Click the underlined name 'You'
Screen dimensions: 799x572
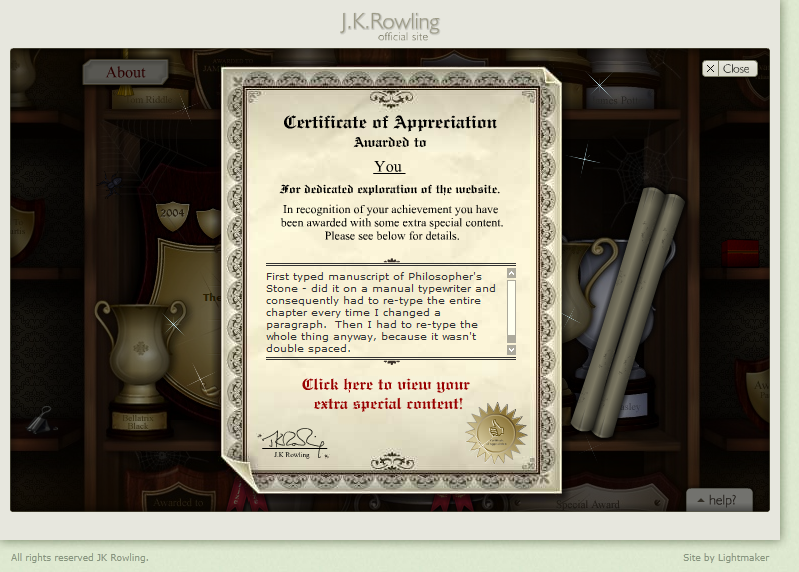388,167
